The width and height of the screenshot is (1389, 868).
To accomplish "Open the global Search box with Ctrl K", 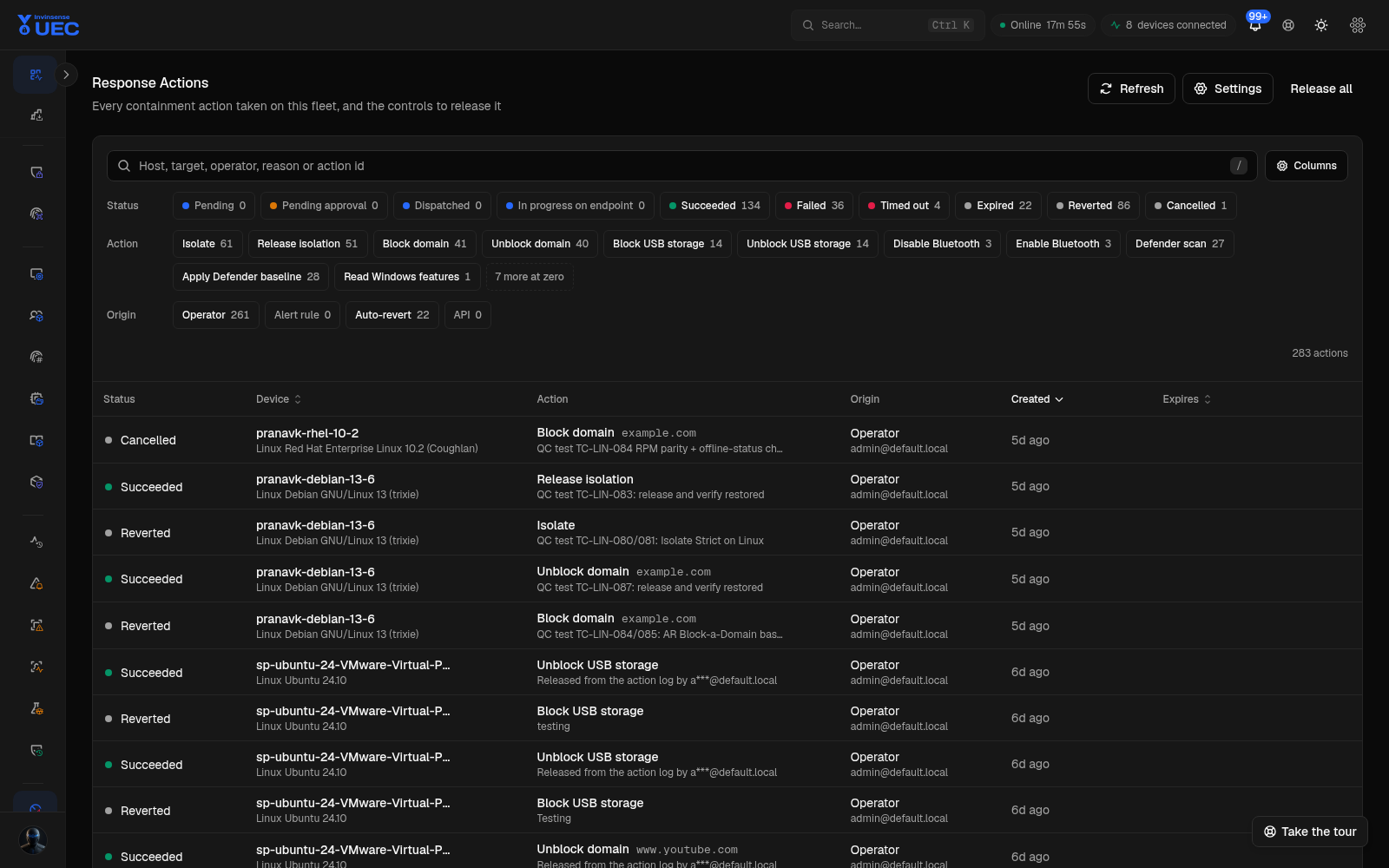I will [887, 25].
